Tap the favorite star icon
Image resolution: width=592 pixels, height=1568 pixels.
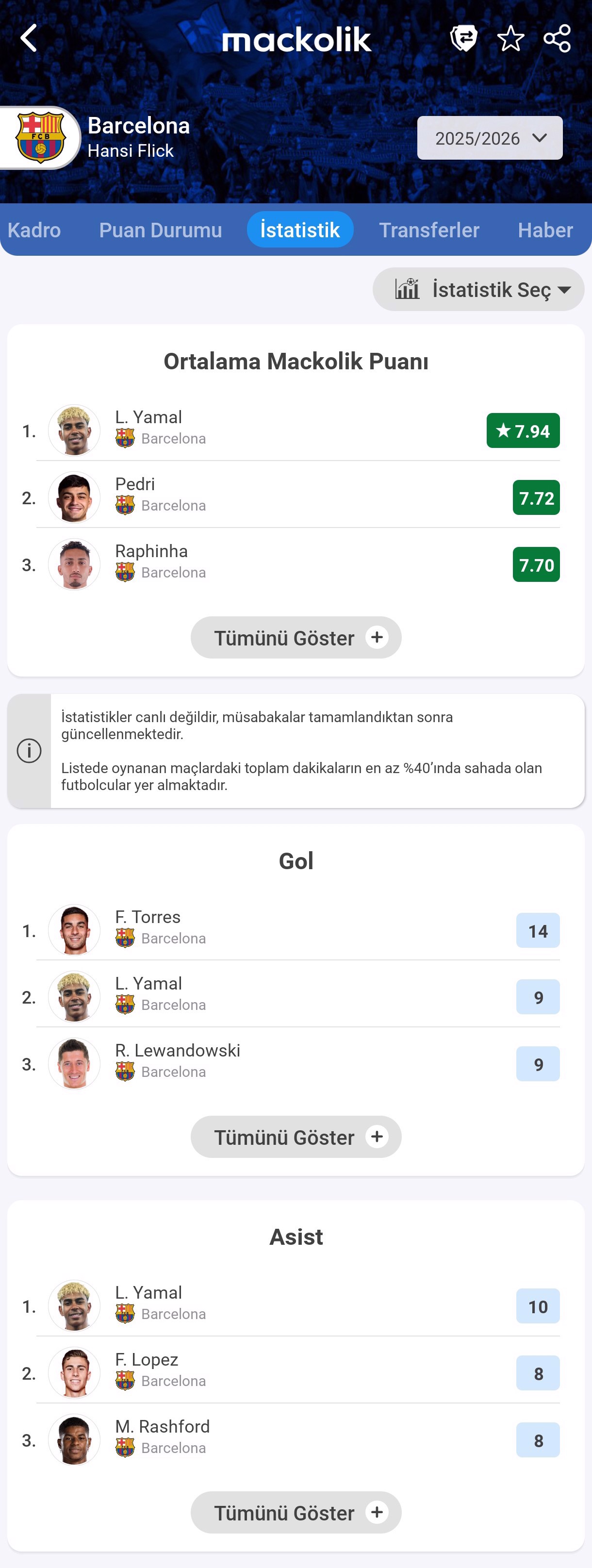pyautogui.click(x=510, y=38)
